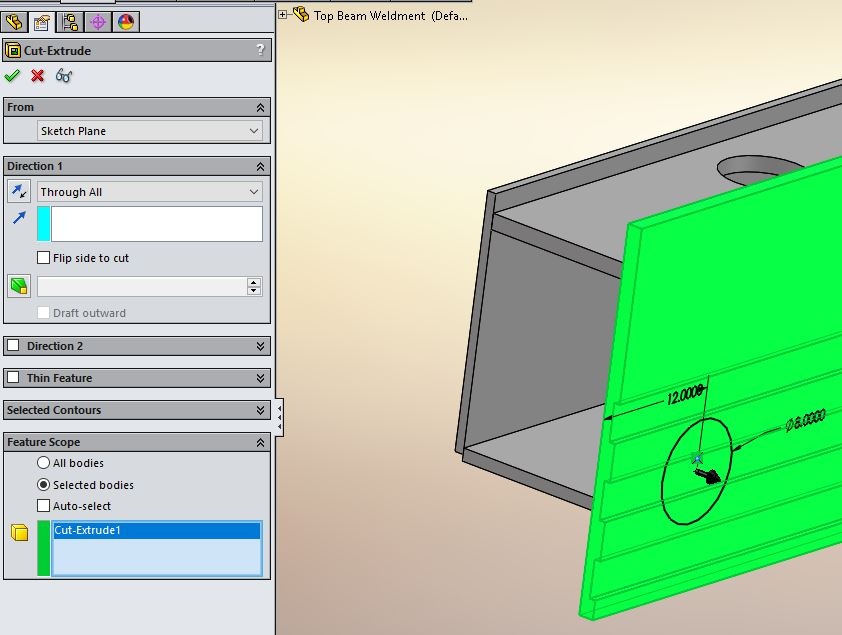Toggle the Draft On/Off icon
This screenshot has width=842, height=635.
(x=19, y=286)
